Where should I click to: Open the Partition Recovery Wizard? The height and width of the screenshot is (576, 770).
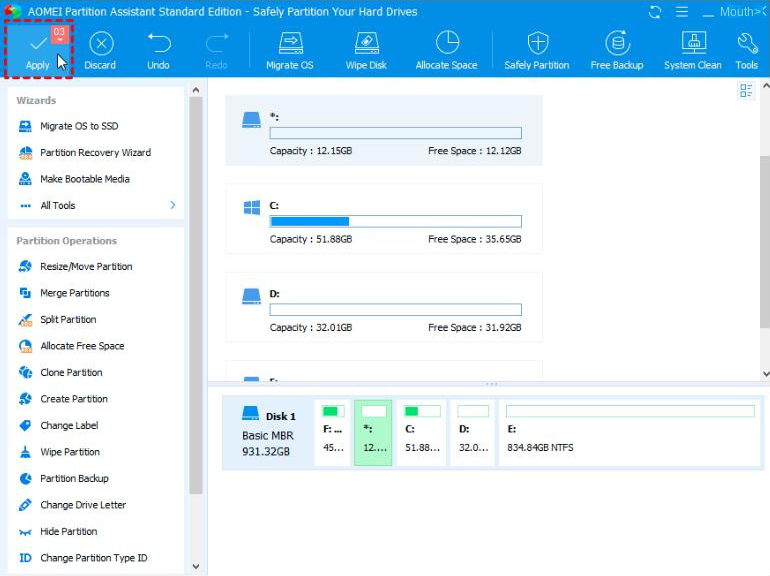[95, 153]
